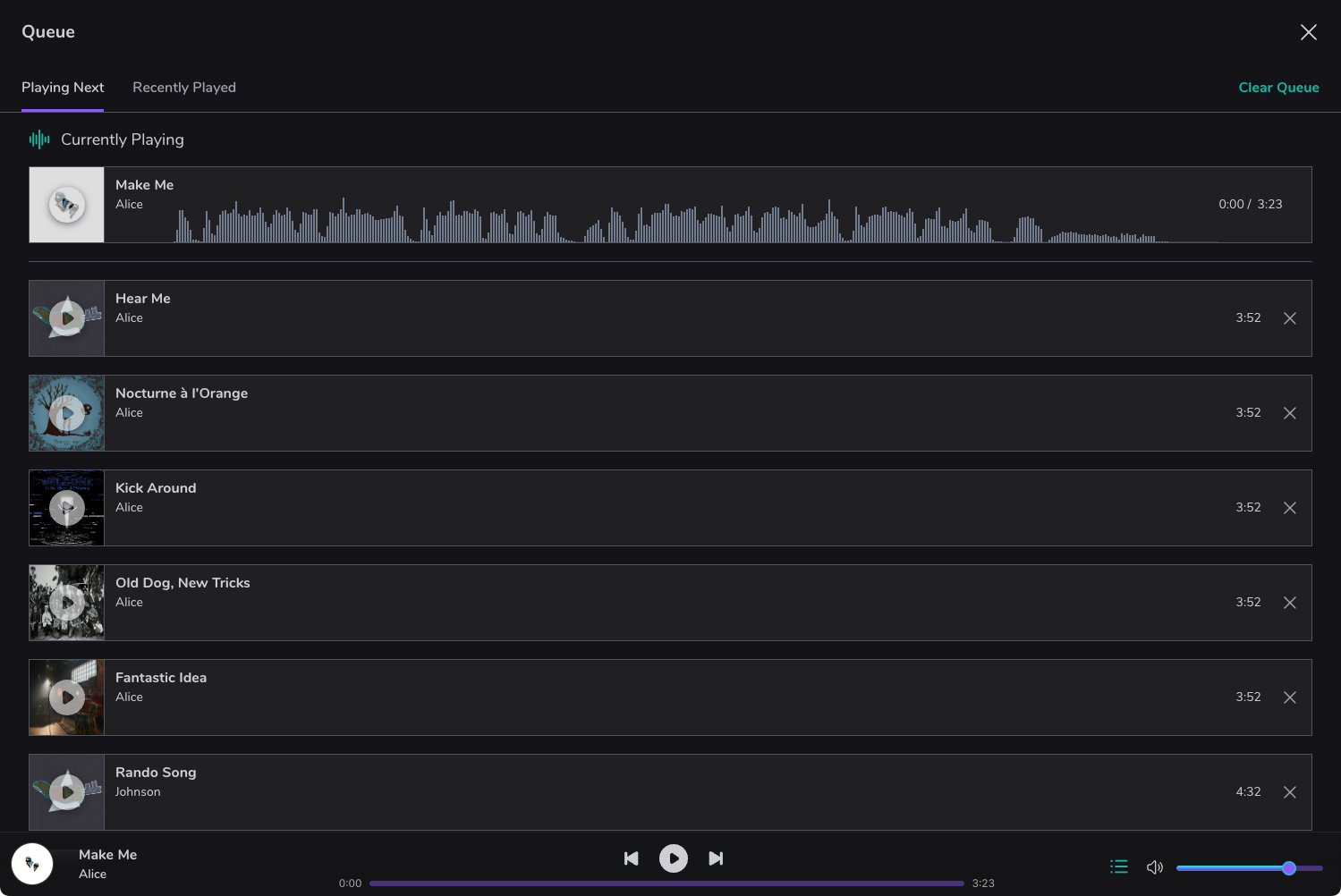Click the volume speaker icon
The image size is (1341, 896).
click(1155, 866)
